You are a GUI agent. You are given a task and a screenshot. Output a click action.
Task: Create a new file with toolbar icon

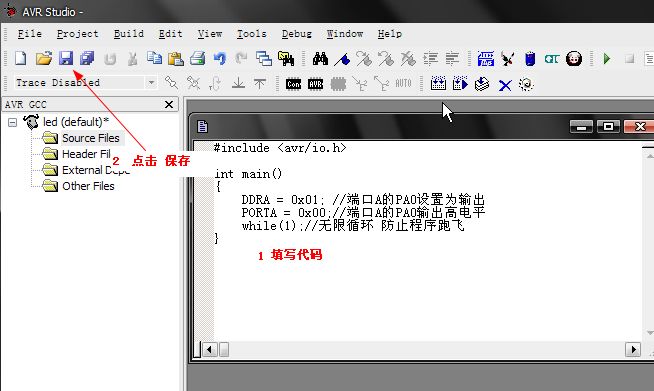coord(20,58)
